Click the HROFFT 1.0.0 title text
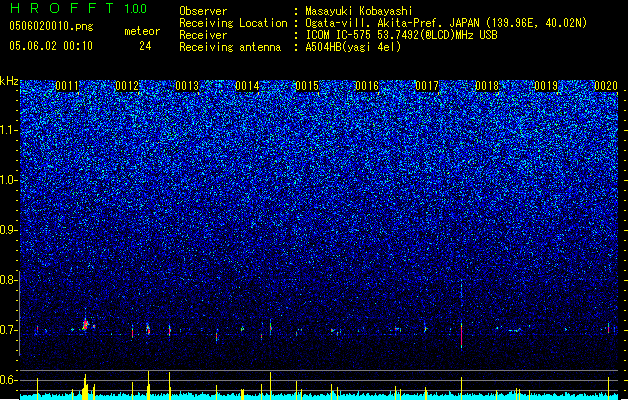The width and height of the screenshot is (629, 400). [x=79, y=8]
